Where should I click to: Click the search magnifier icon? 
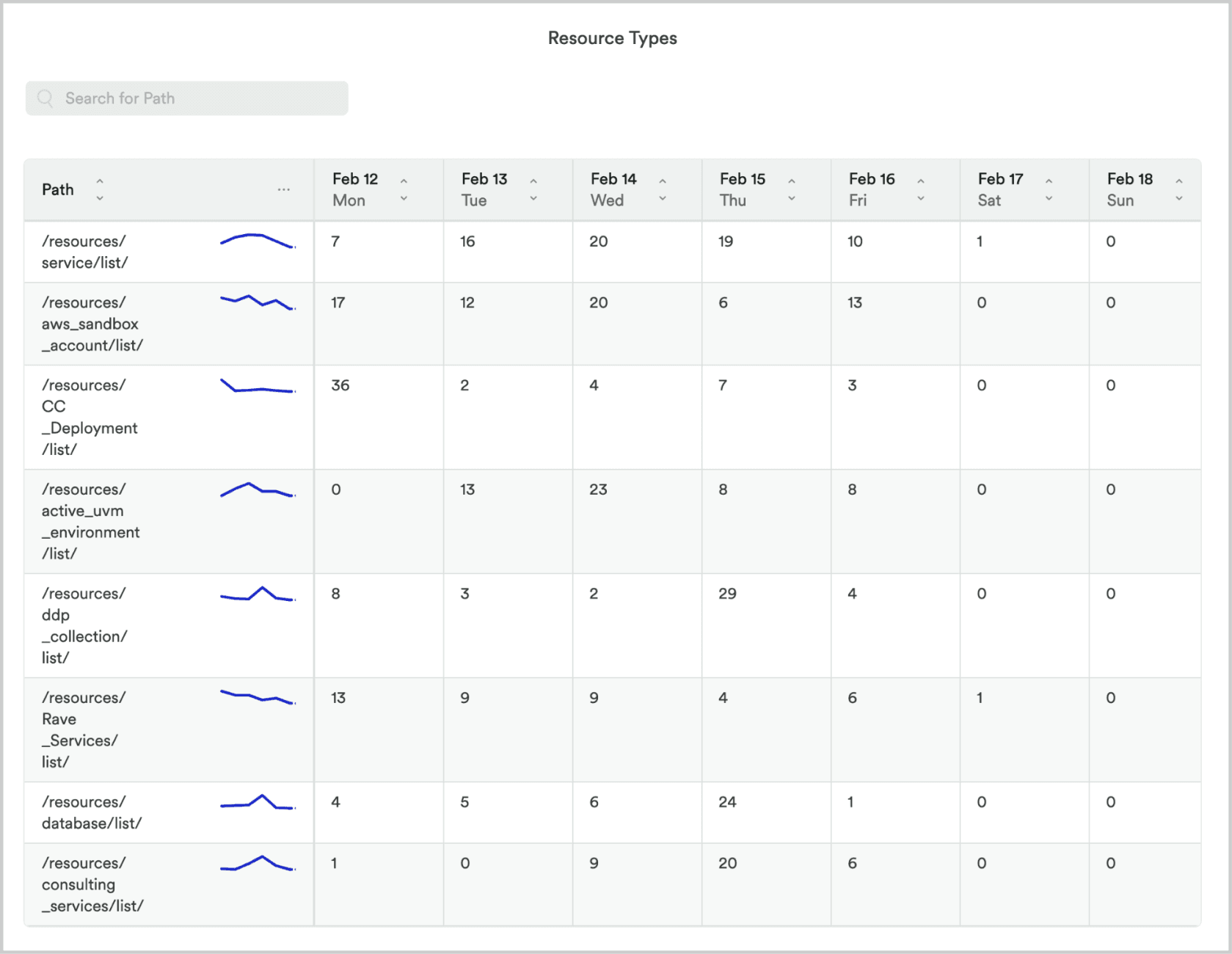click(45, 98)
